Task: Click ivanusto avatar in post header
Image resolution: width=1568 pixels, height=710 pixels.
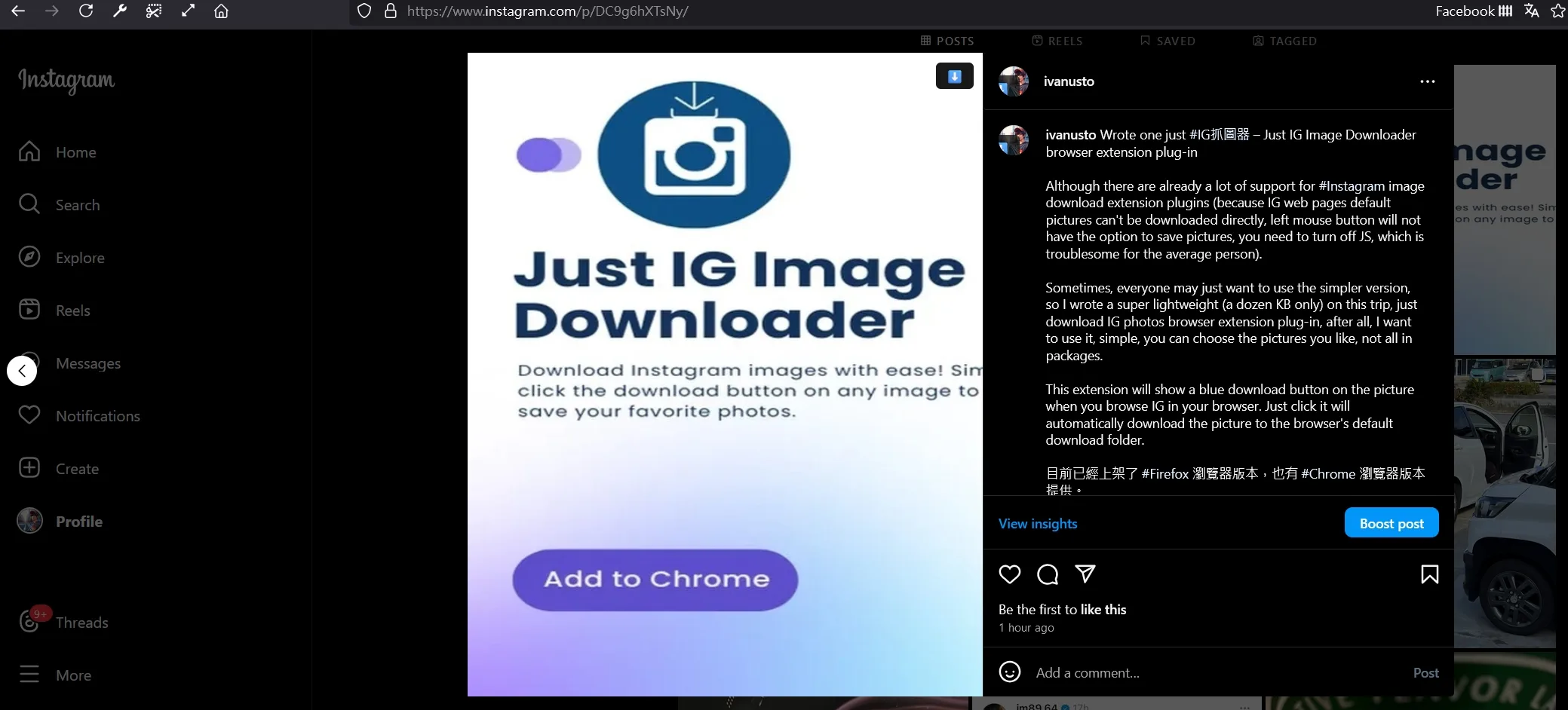Action: (1014, 81)
